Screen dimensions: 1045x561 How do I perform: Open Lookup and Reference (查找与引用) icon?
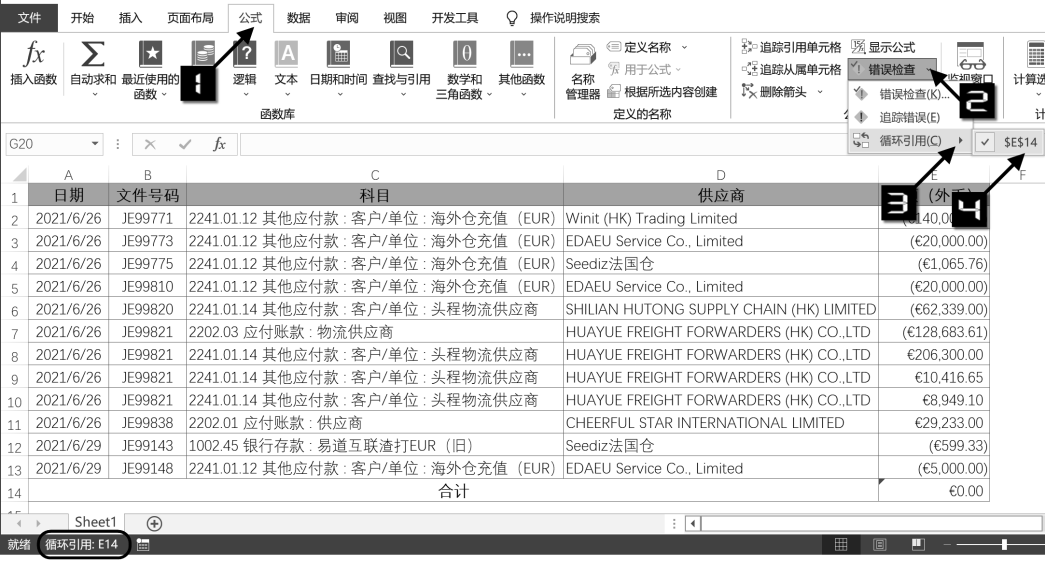402,55
